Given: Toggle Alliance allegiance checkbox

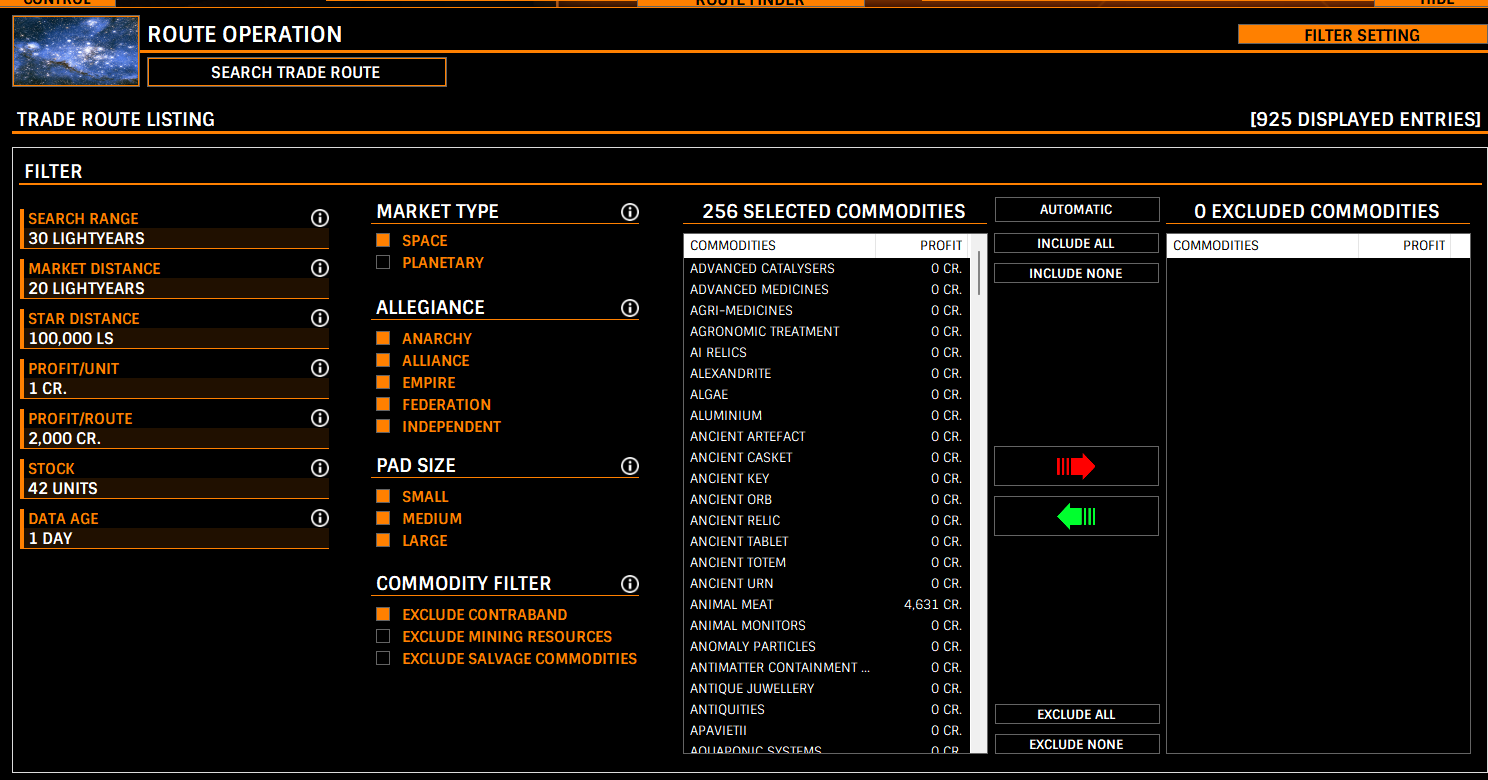Looking at the screenshot, I should pos(383,360).
